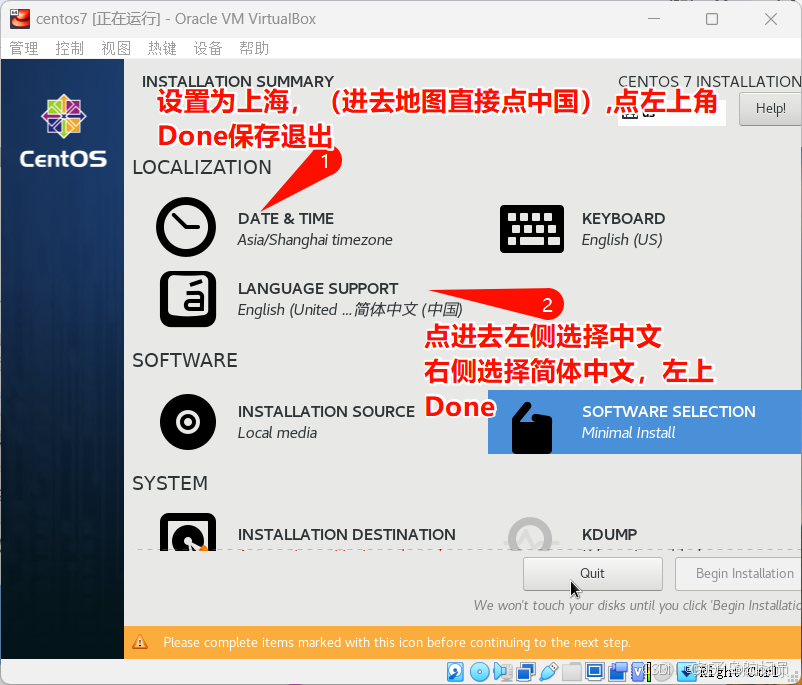
Task: Click the 'We won't touch your disks' note
Action: tap(637, 605)
